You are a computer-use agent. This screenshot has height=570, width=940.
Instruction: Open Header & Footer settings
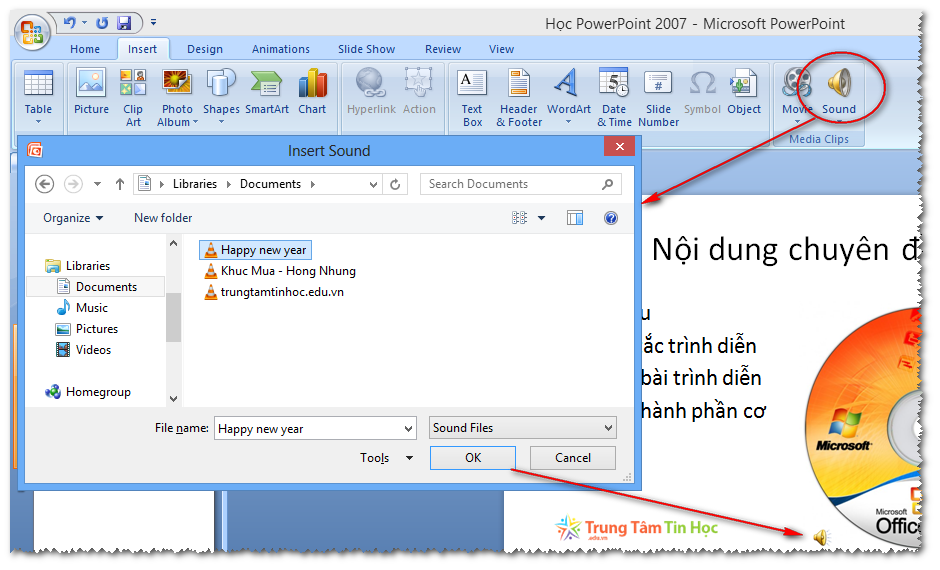(x=519, y=97)
